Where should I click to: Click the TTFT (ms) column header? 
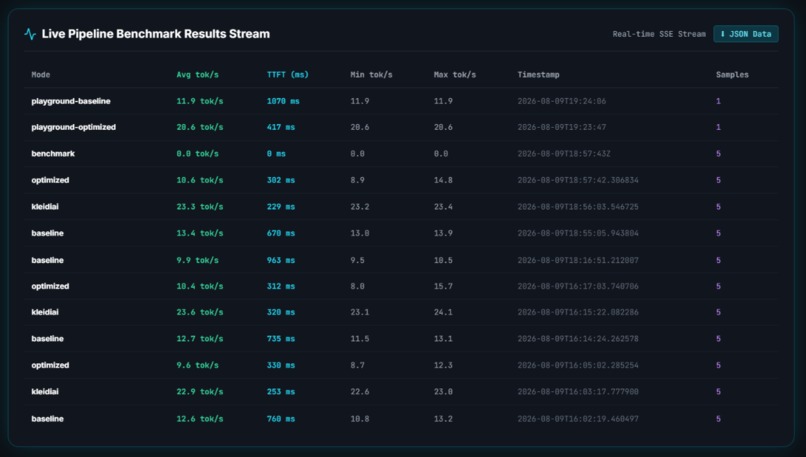tap(288, 75)
